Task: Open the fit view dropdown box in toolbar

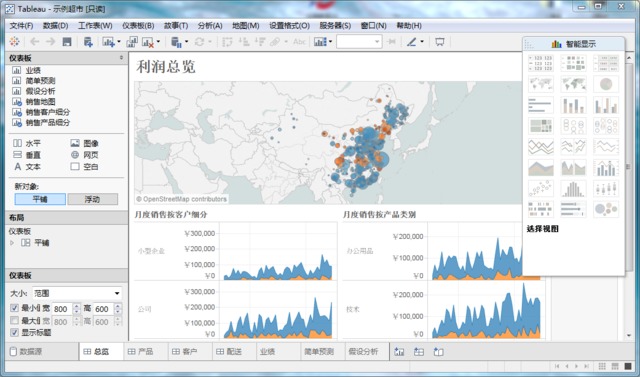Action: [x=359, y=42]
